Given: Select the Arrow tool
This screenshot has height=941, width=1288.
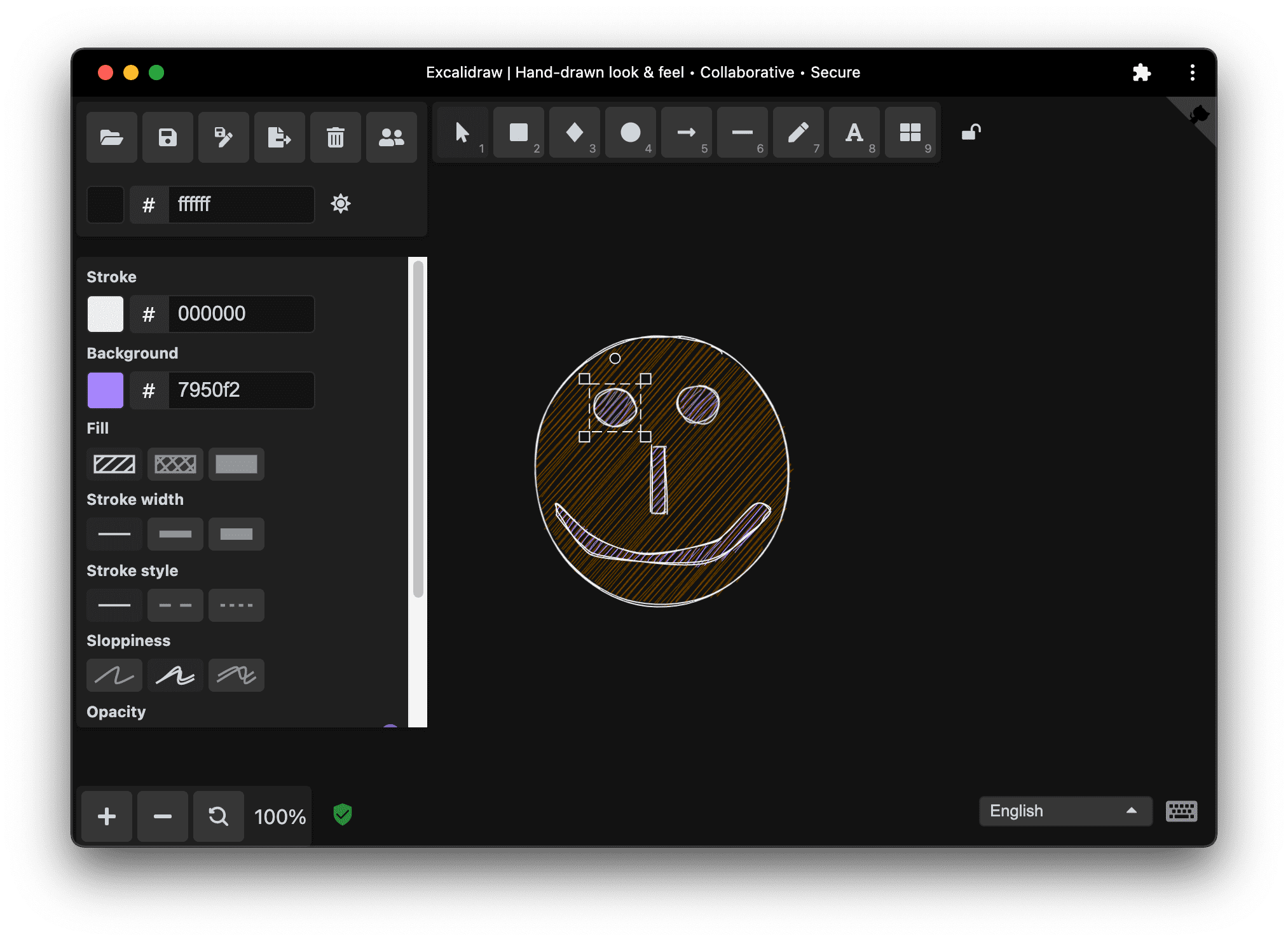Looking at the screenshot, I should tap(685, 135).
